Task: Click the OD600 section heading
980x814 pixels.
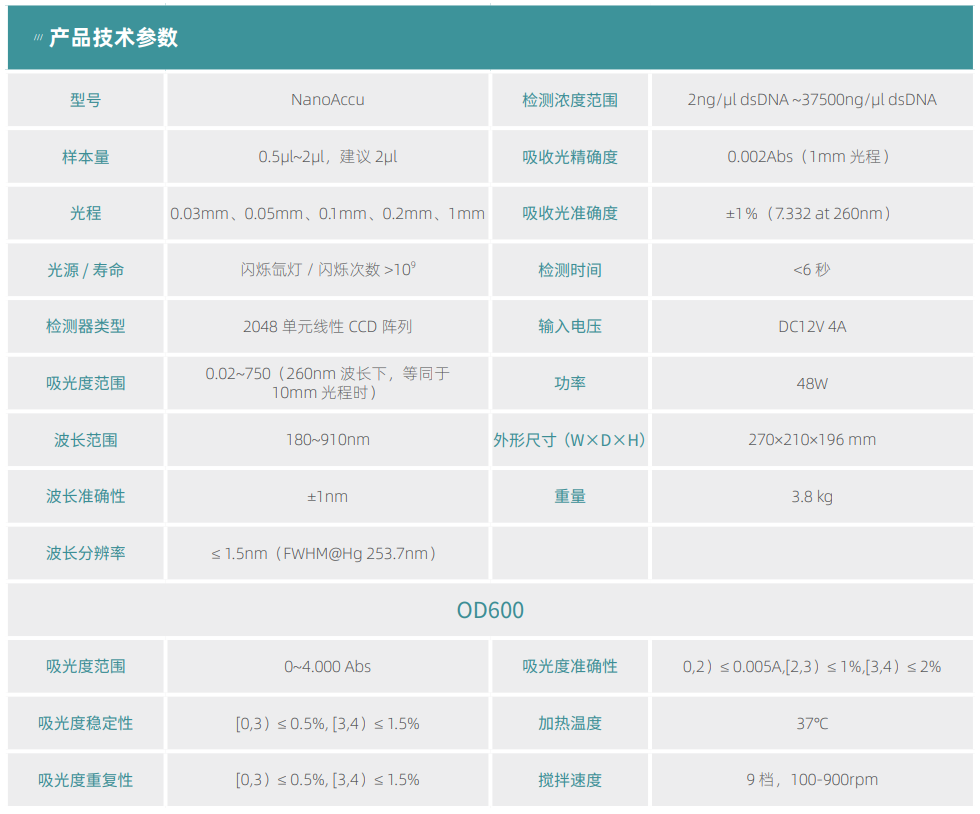Action: pos(491,610)
